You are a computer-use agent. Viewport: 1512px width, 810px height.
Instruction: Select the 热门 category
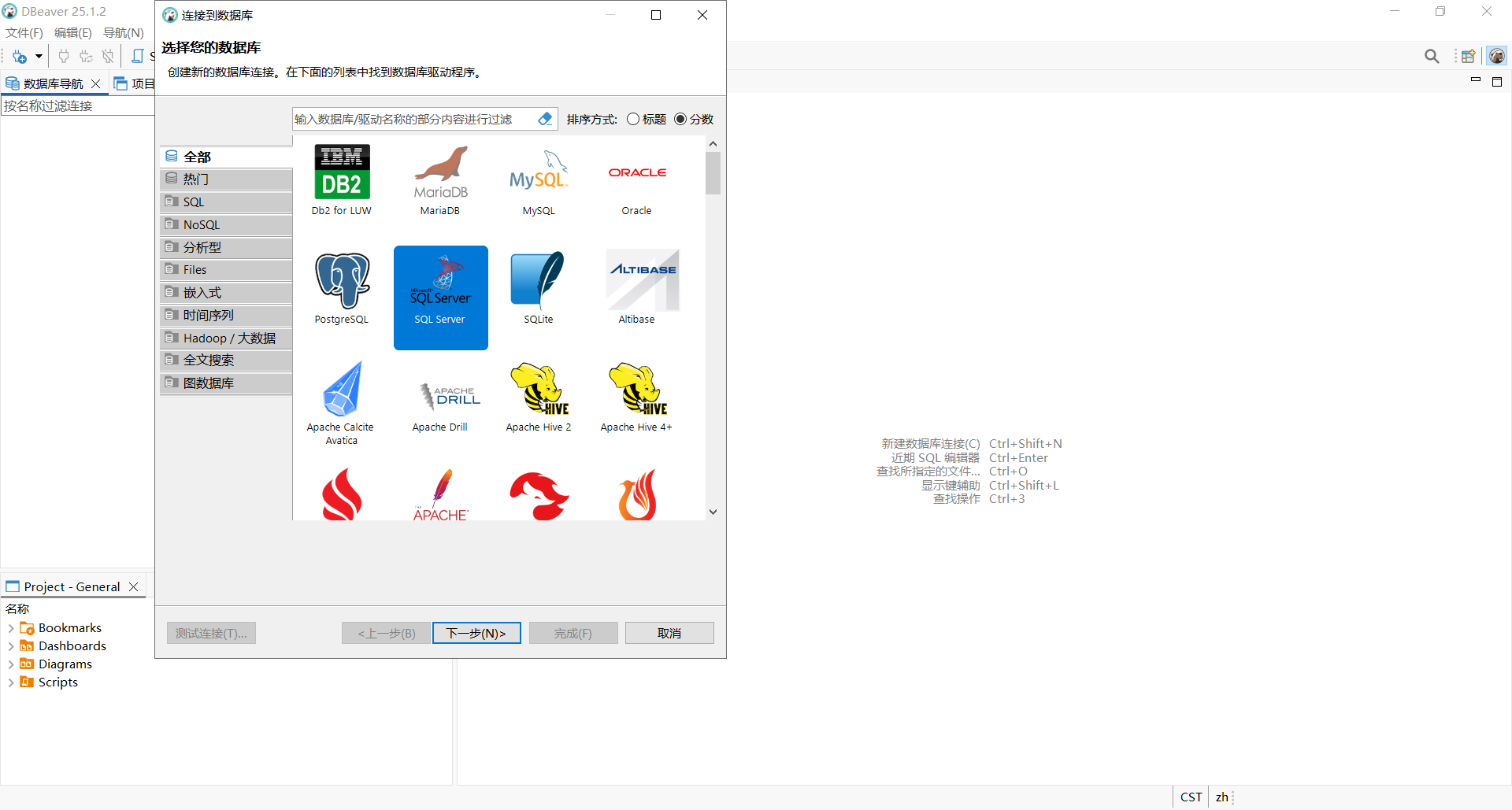226,179
